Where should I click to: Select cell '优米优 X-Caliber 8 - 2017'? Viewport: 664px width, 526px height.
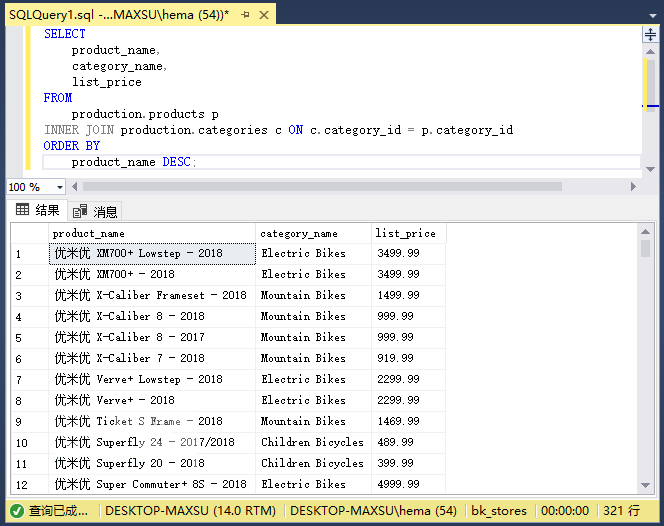click(x=152, y=337)
